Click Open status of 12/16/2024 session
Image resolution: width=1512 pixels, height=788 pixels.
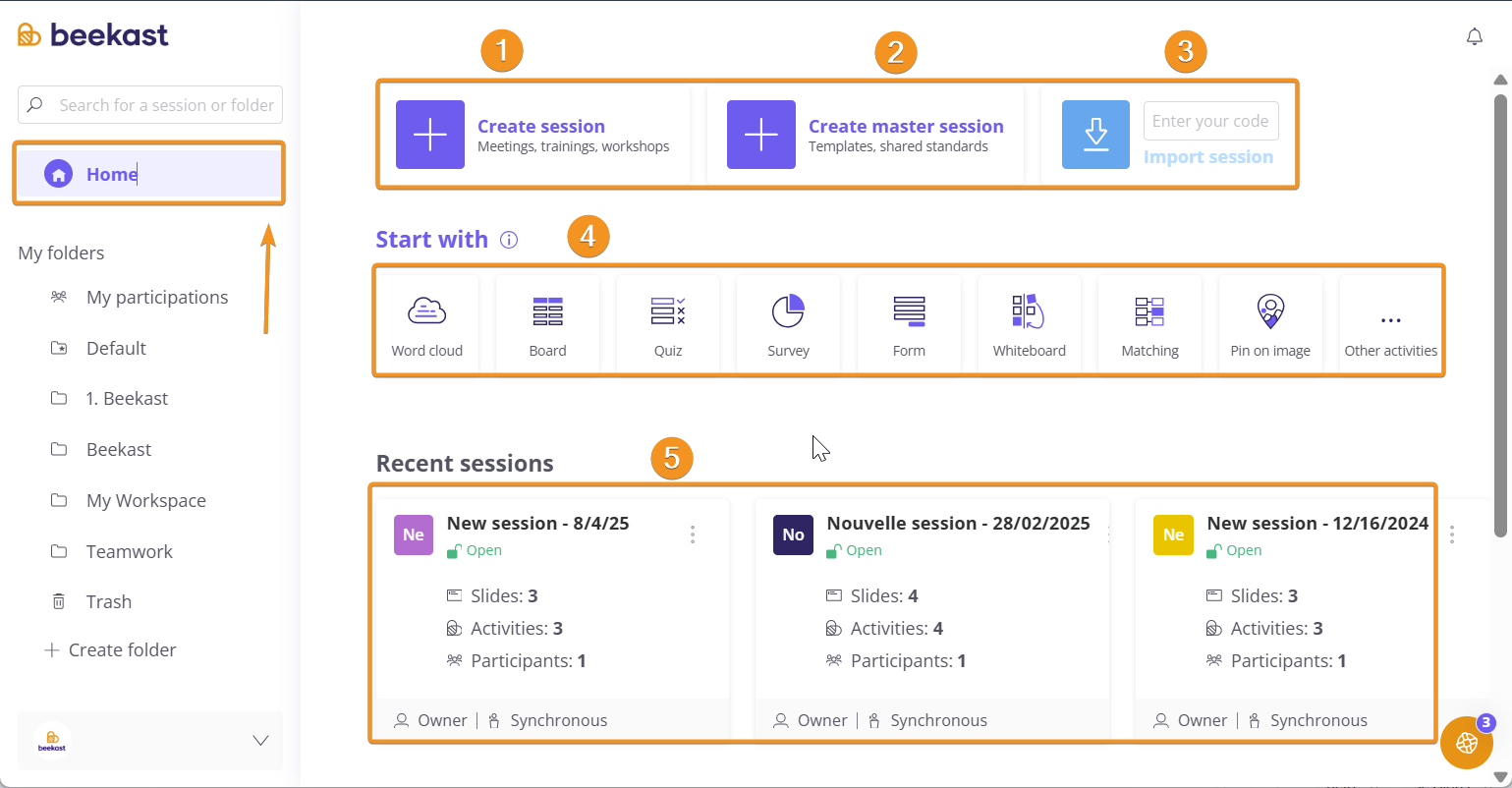point(1235,550)
